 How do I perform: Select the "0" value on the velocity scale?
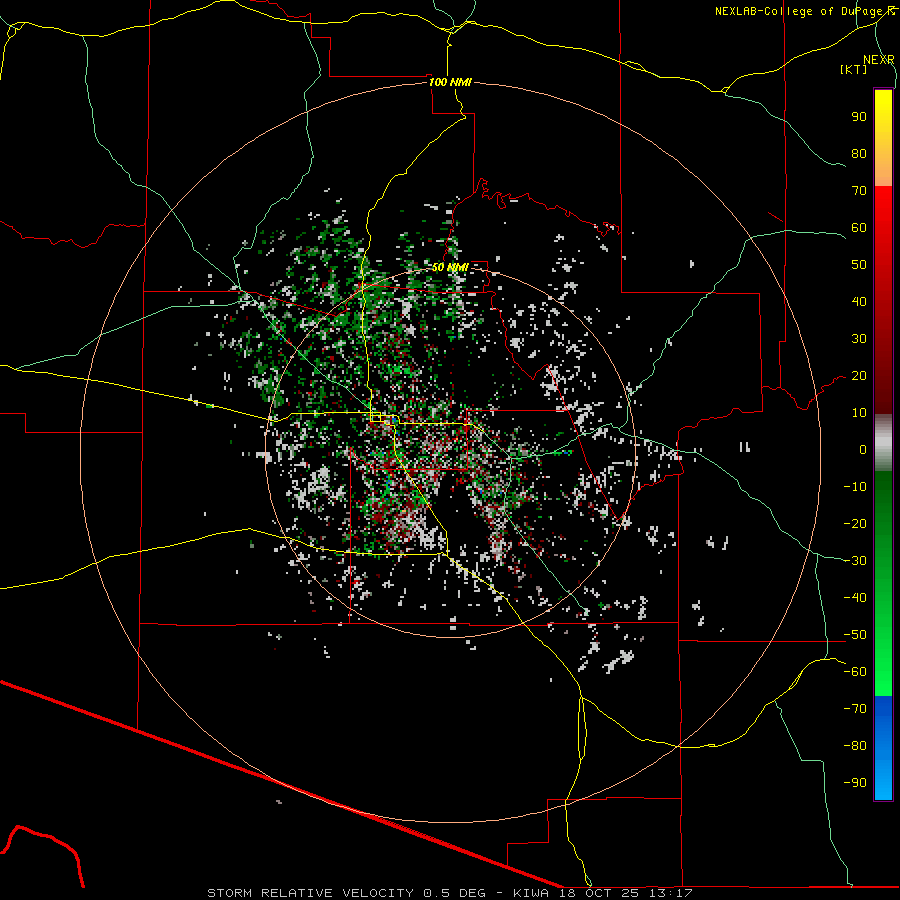863,450
